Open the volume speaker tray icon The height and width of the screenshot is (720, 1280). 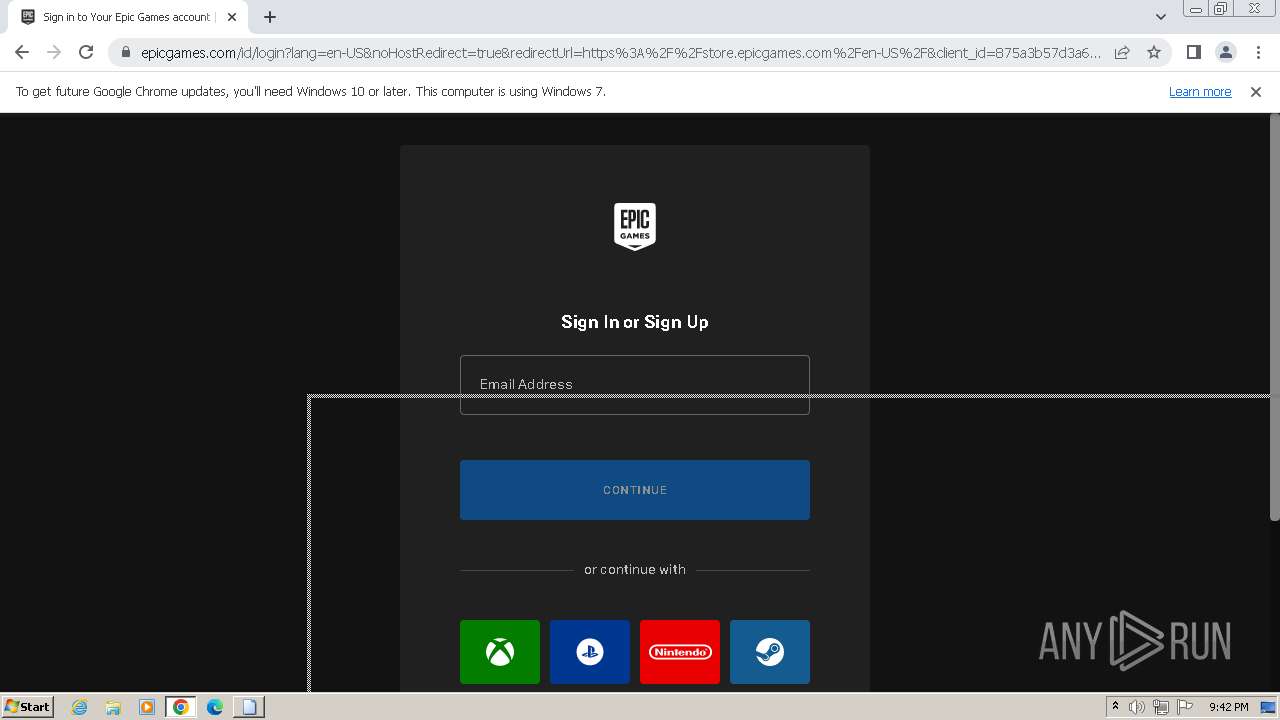(x=1137, y=707)
